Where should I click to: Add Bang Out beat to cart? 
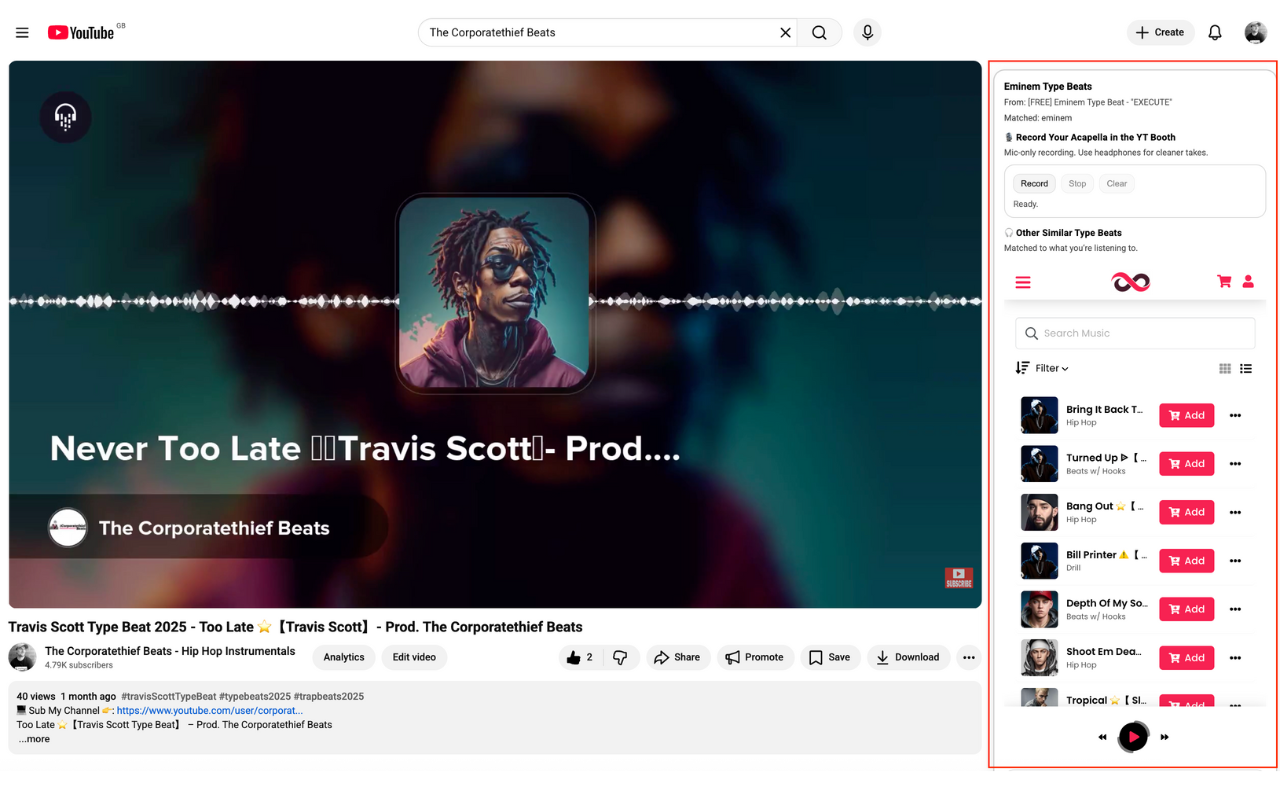tap(1187, 512)
